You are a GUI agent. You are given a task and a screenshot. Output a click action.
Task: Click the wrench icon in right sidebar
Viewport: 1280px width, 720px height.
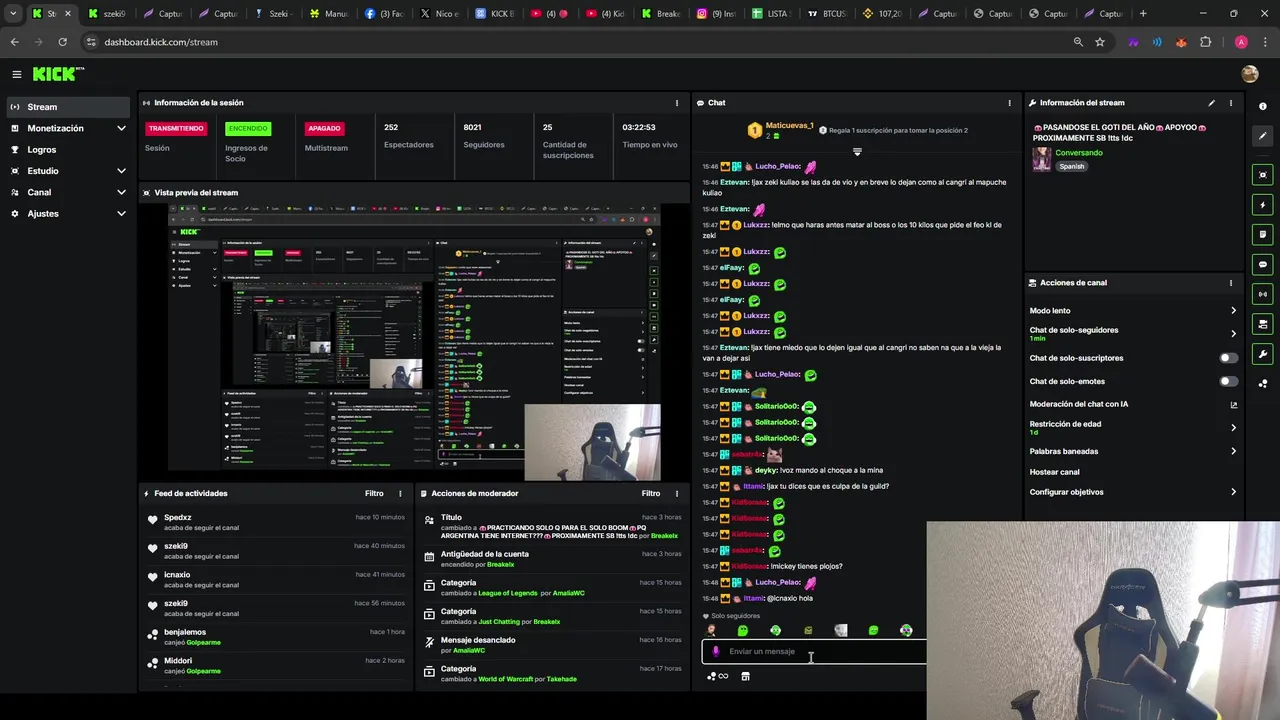1263,354
